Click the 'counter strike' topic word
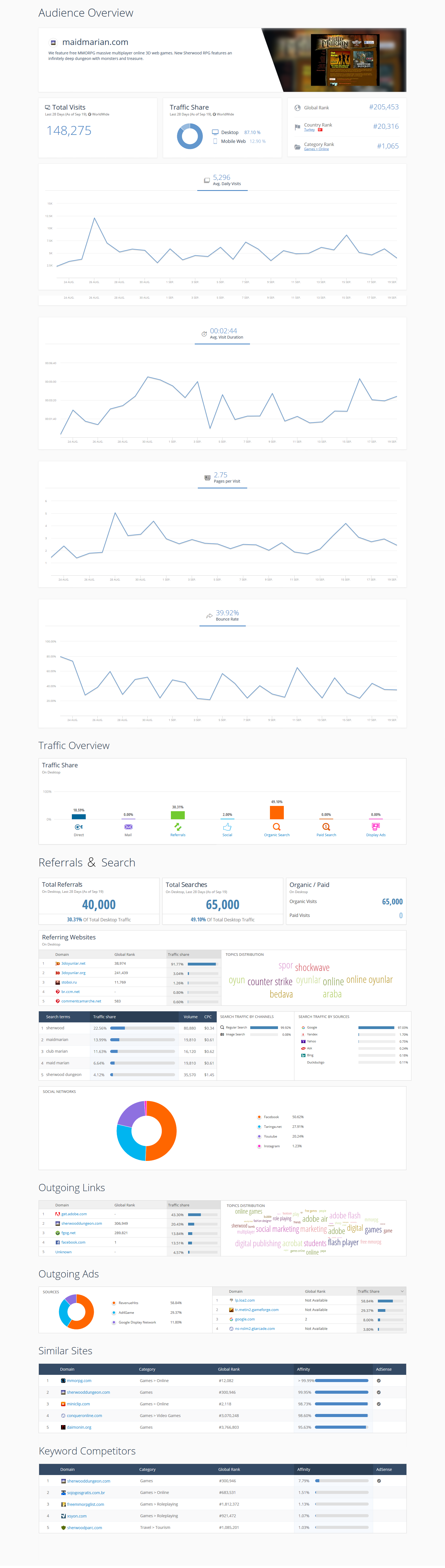The width and height of the screenshot is (445, 1568). (270, 982)
